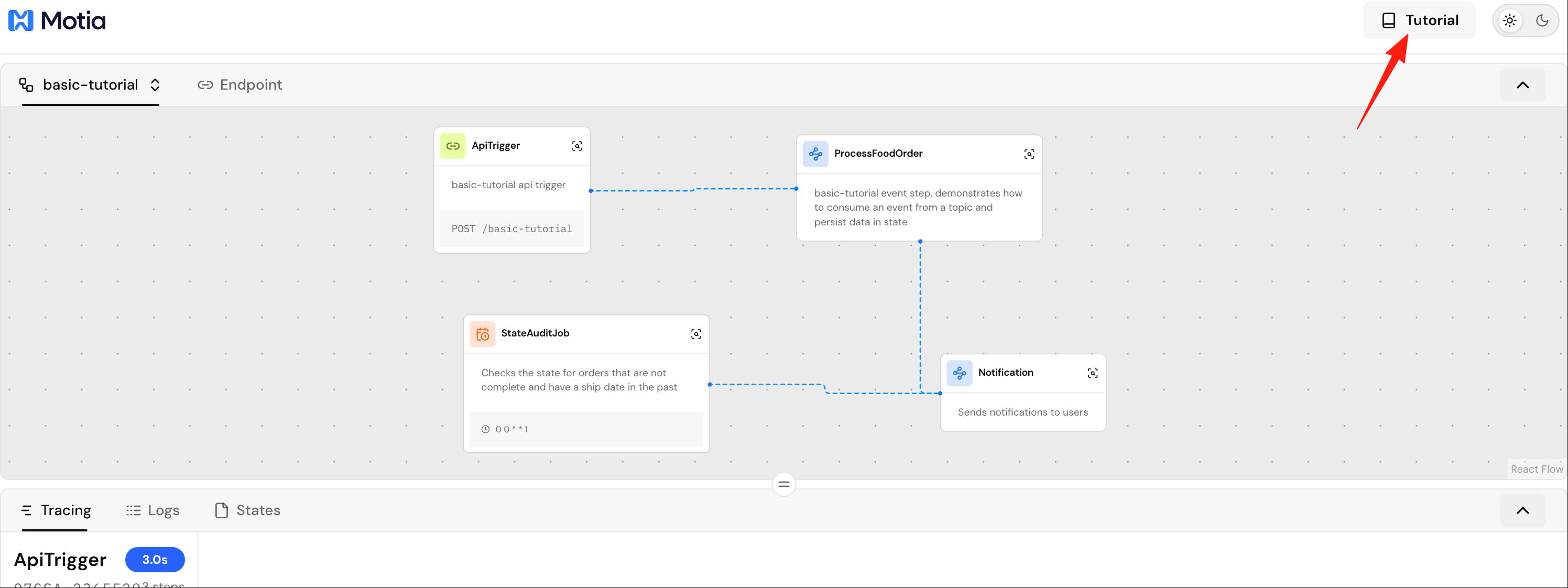Click the Logs tab list icon
The image size is (1568, 588).
[x=133, y=510]
